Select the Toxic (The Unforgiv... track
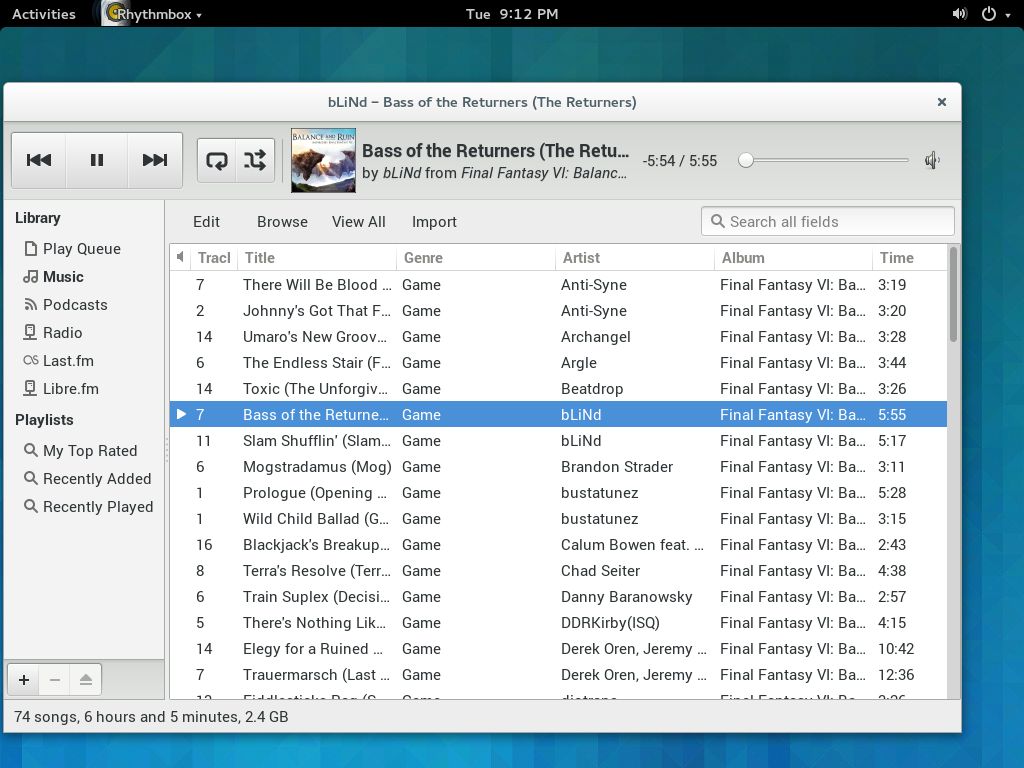The height and width of the screenshot is (768, 1024). (x=558, y=389)
